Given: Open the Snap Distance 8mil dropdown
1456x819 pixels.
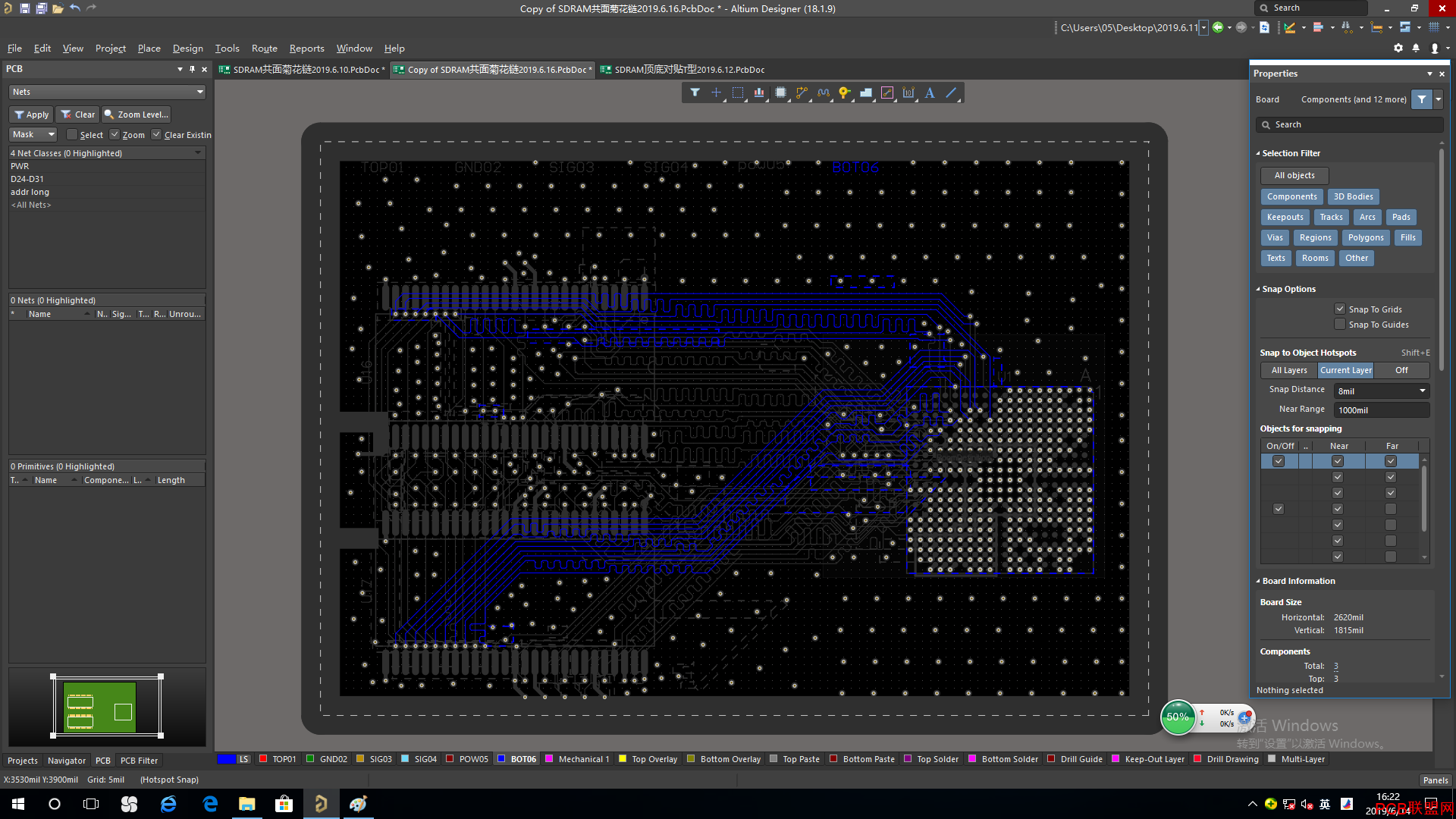Looking at the screenshot, I should (1382, 391).
